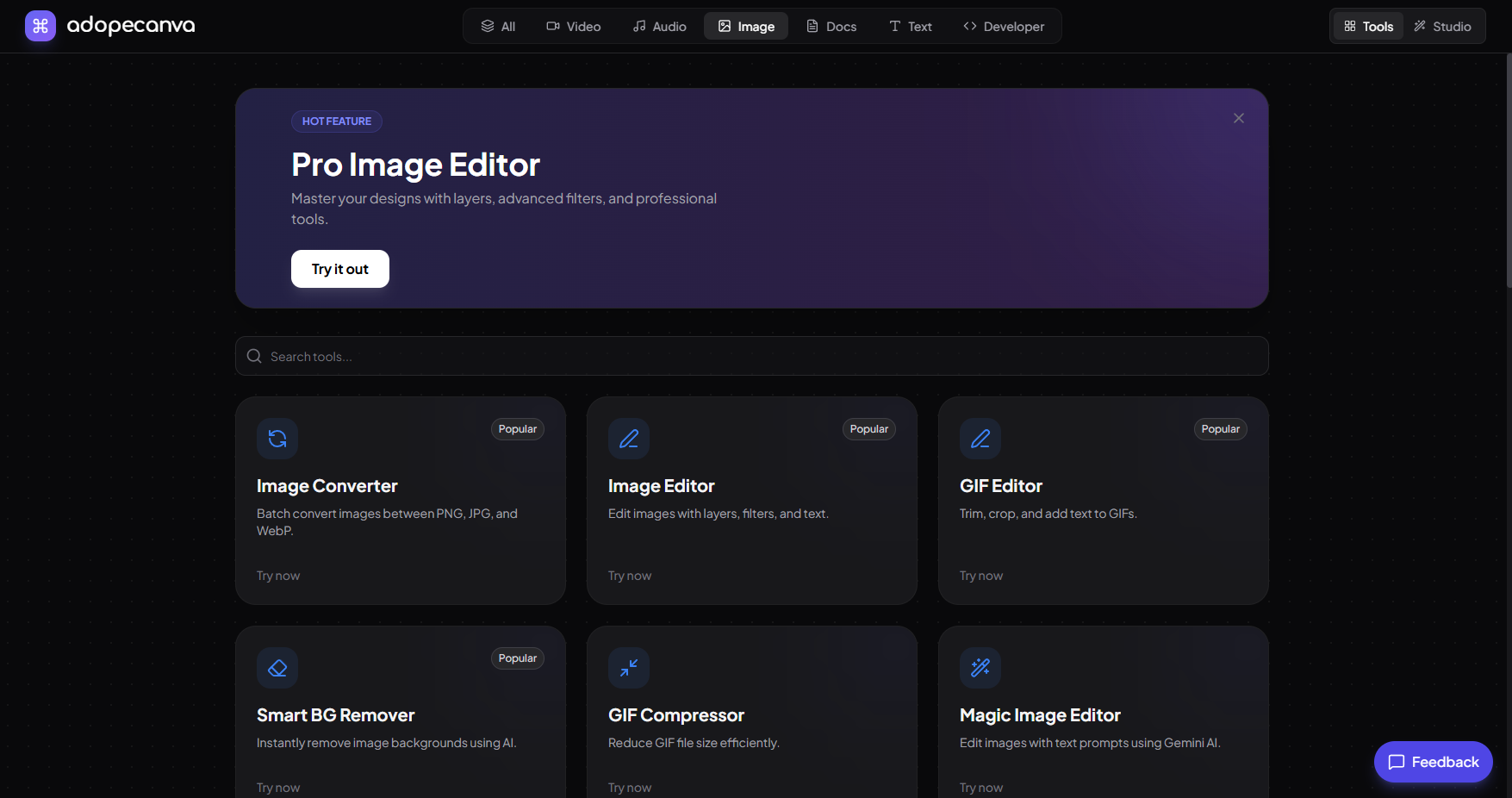Switch to Studio mode
The height and width of the screenshot is (798, 1512).
1443,26
